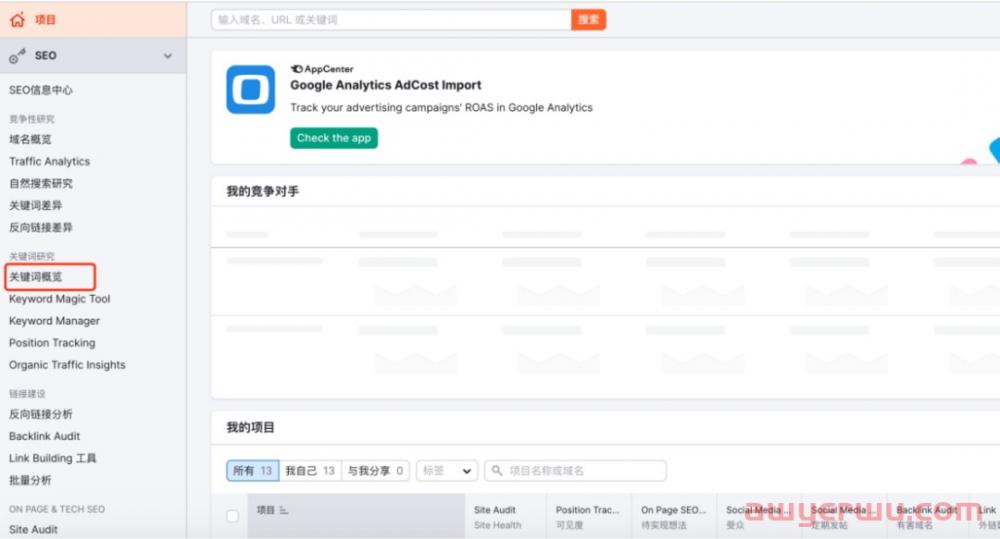Select the 所有 13 projects tab
The image size is (1000, 539).
click(253, 471)
